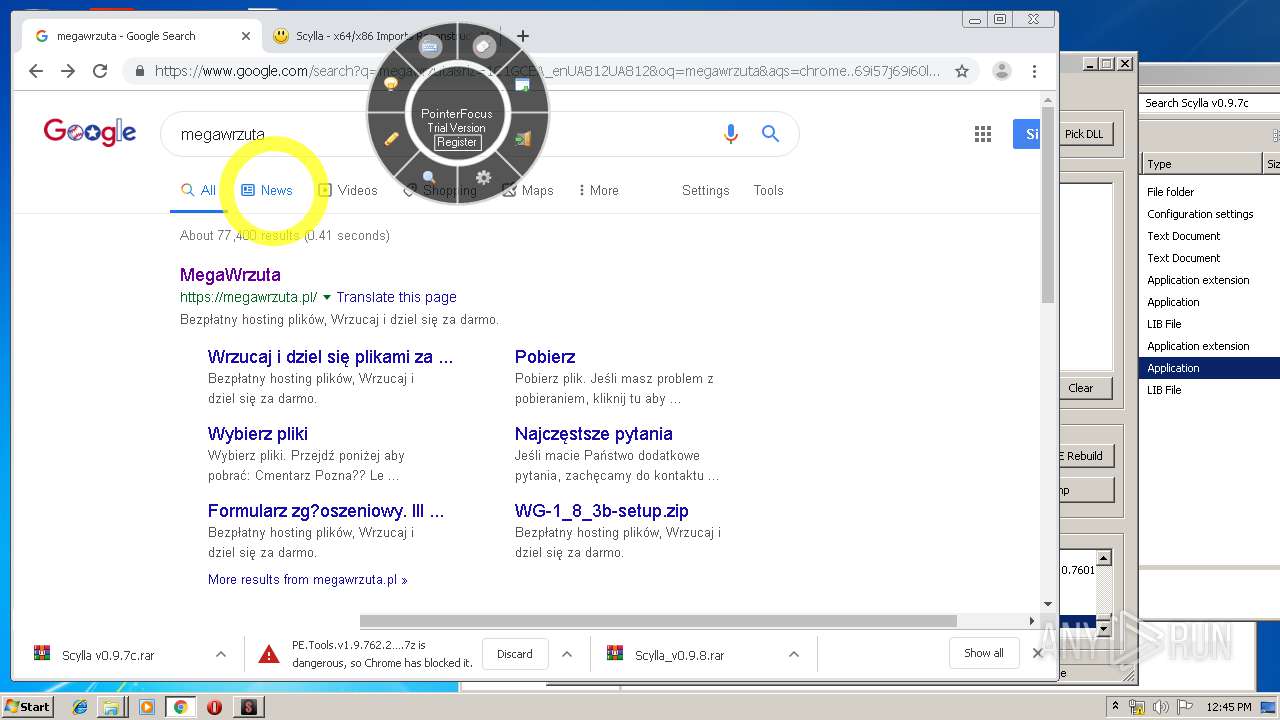Click Pick DLL in Scylla window
Viewport: 1280px width, 720px height.
(x=1084, y=134)
